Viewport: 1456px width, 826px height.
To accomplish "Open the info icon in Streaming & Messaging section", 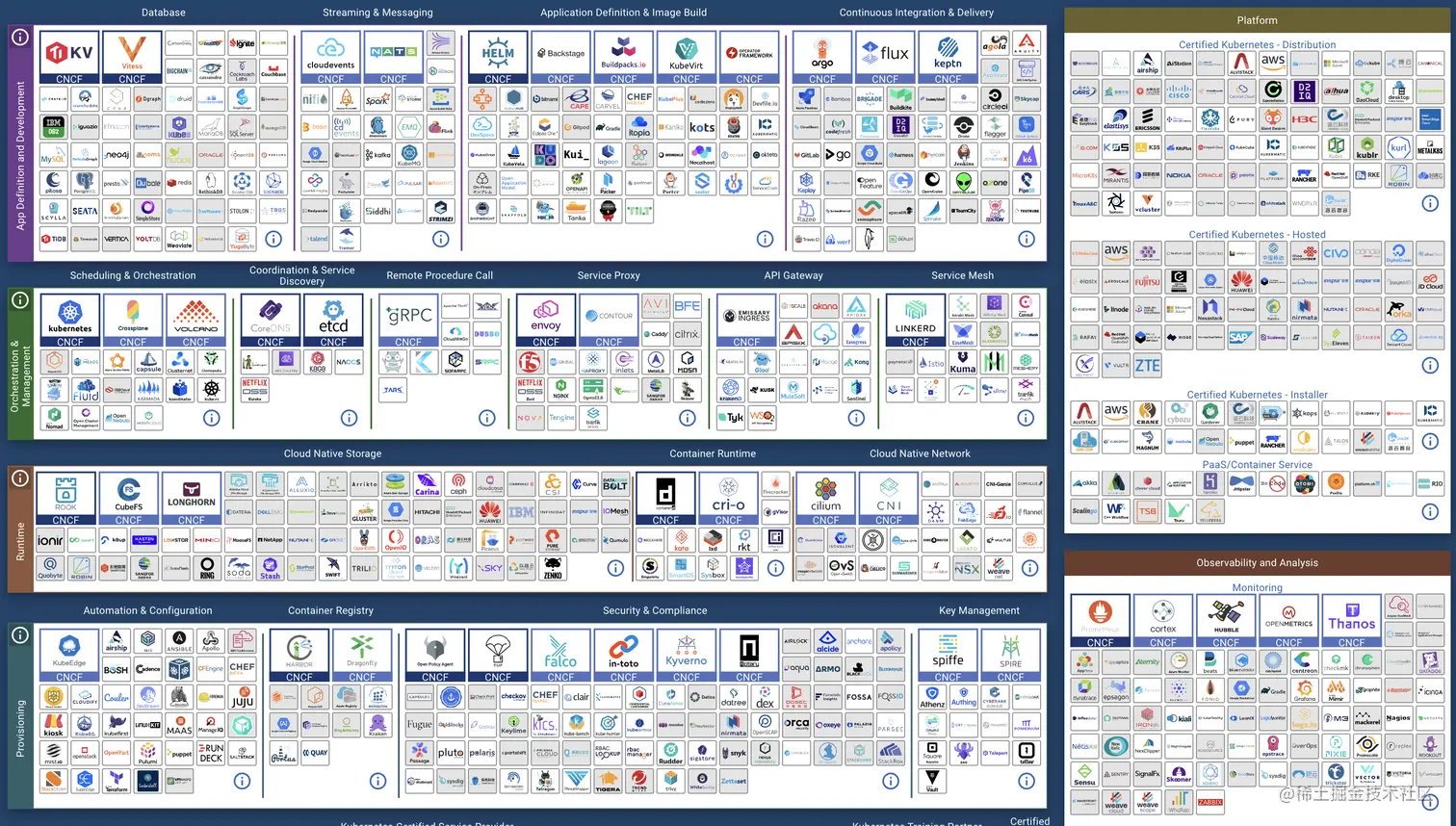I will tap(440, 239).
